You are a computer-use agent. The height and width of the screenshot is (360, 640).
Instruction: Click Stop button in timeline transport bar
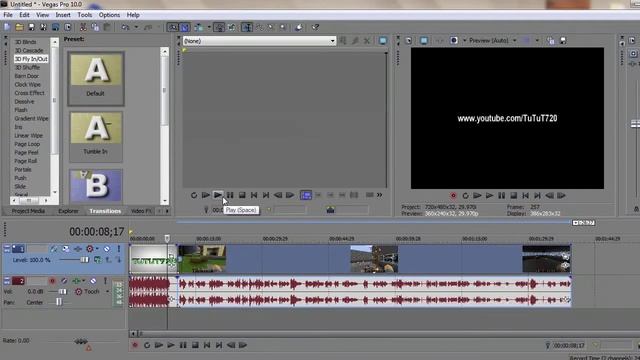click(x=195, y=345)
